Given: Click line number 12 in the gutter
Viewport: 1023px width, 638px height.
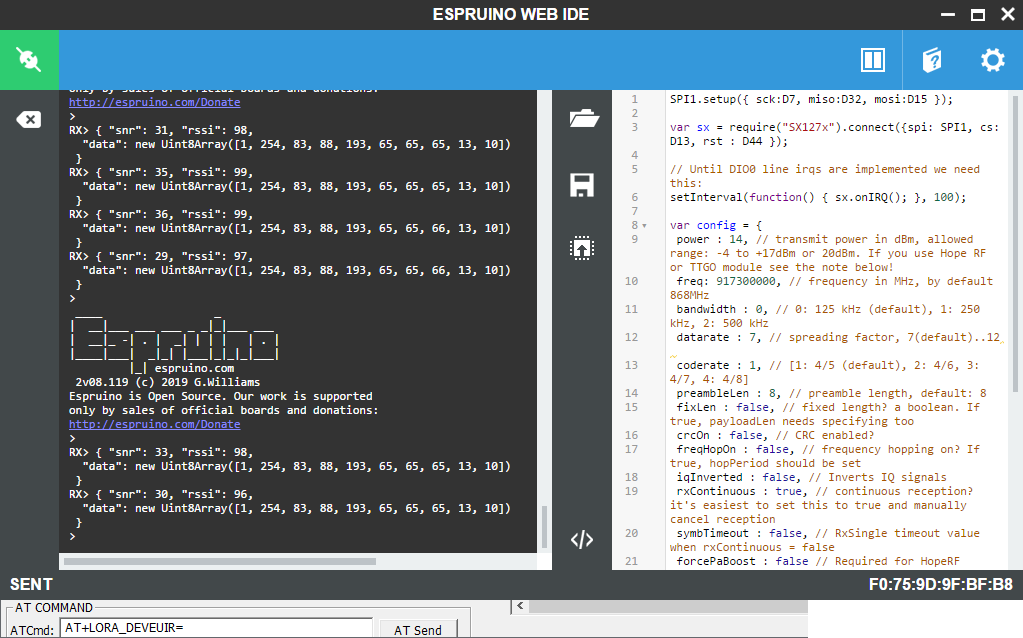Looking at the screenshot, I should pos(631,338).
